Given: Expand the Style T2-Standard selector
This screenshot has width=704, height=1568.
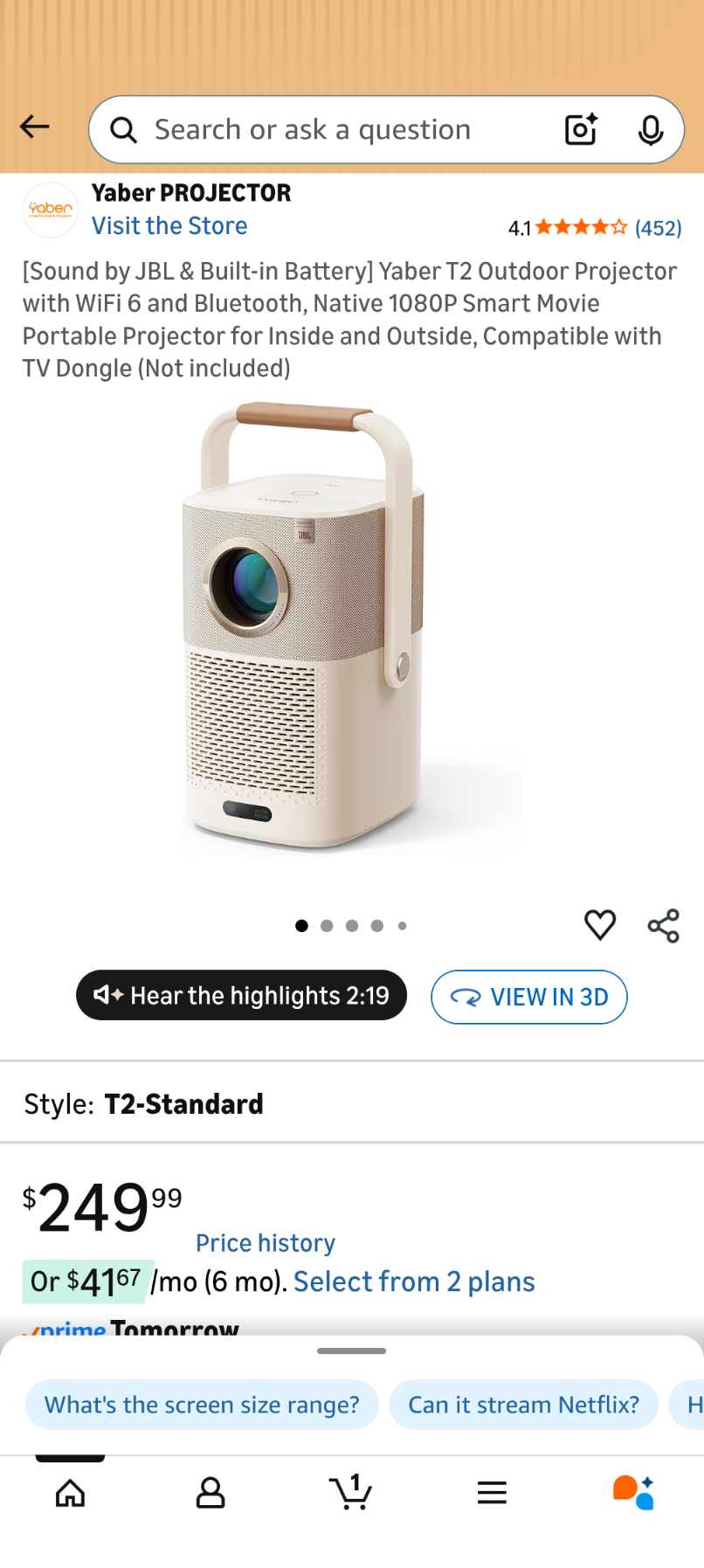Looking at the screenshot, I should click(352, 1104).
